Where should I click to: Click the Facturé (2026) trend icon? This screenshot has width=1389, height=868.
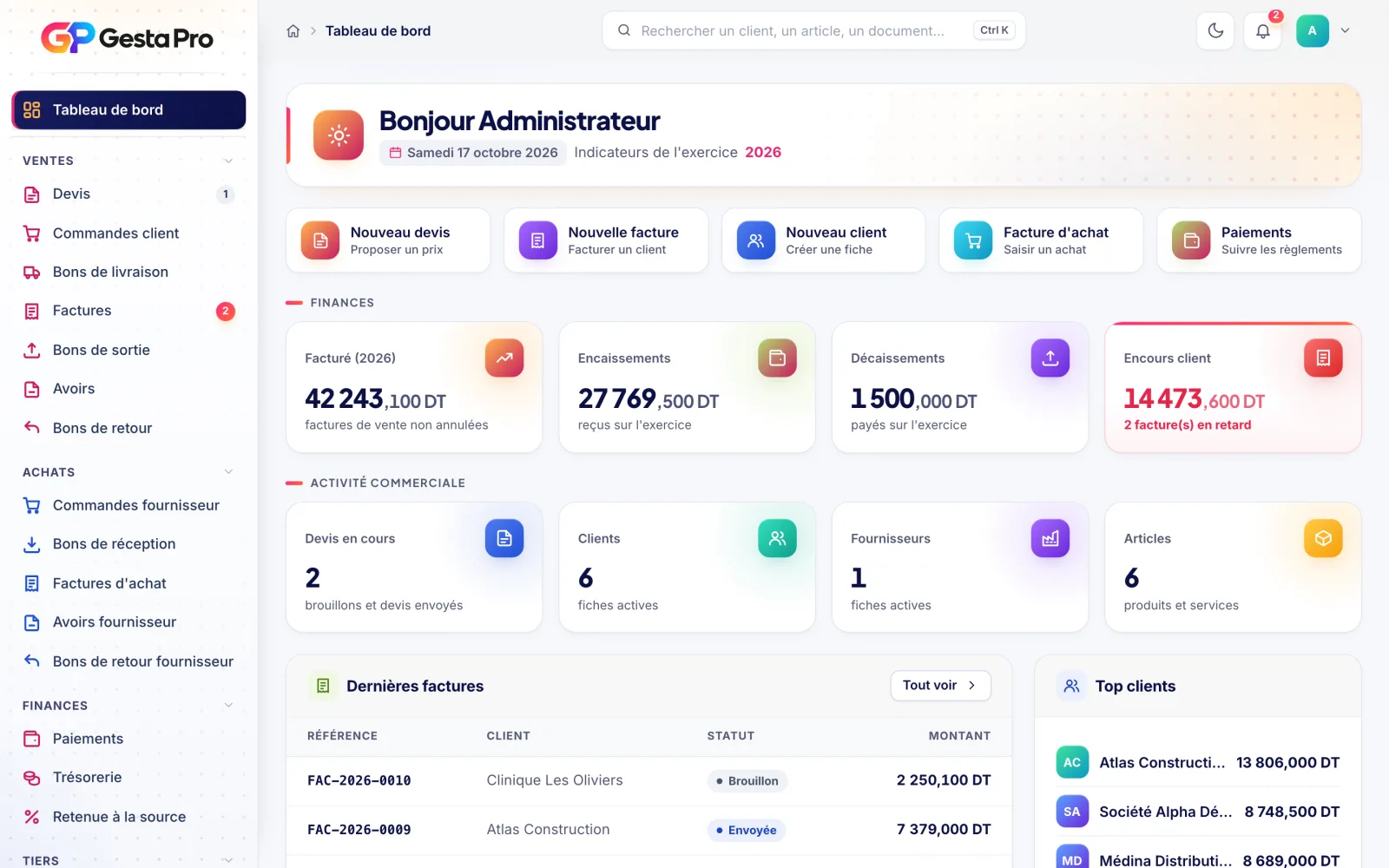pyautogui.click(x=504, y=358)
